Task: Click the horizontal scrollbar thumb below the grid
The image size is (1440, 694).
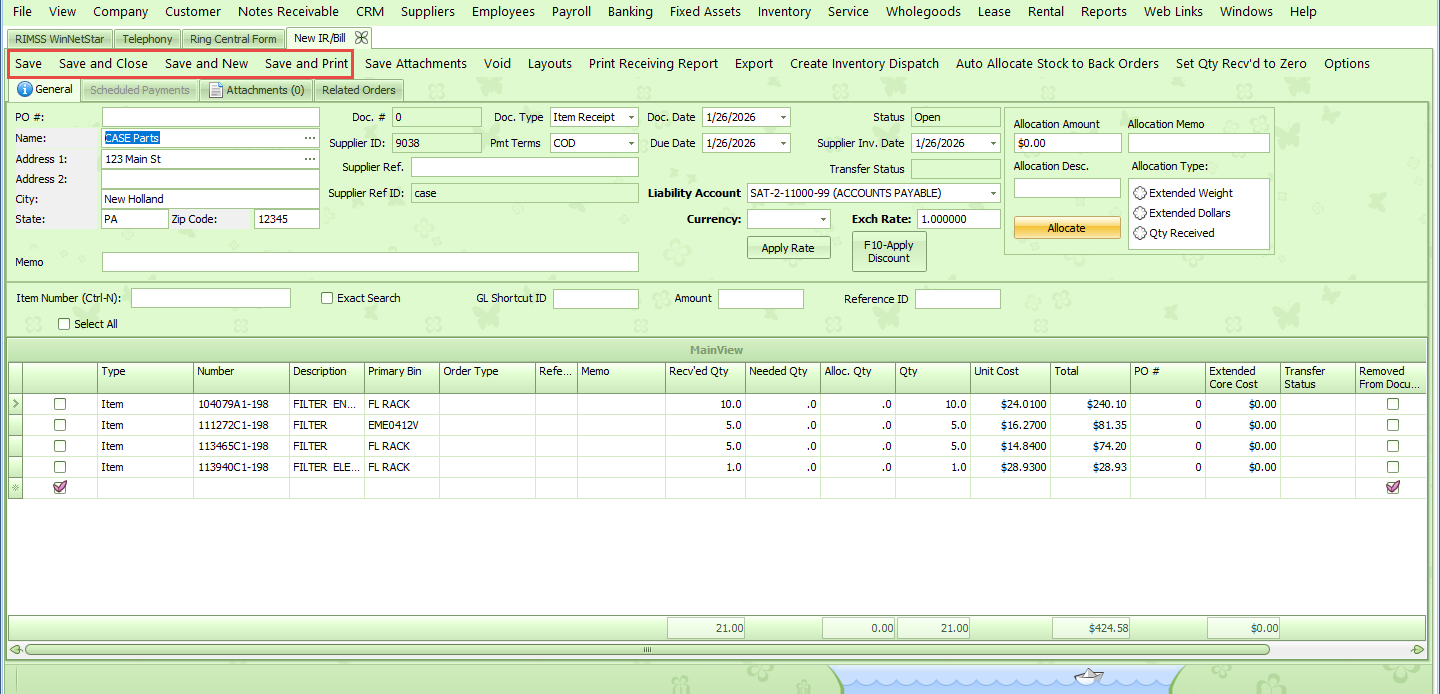Action: tap(647, 649)
